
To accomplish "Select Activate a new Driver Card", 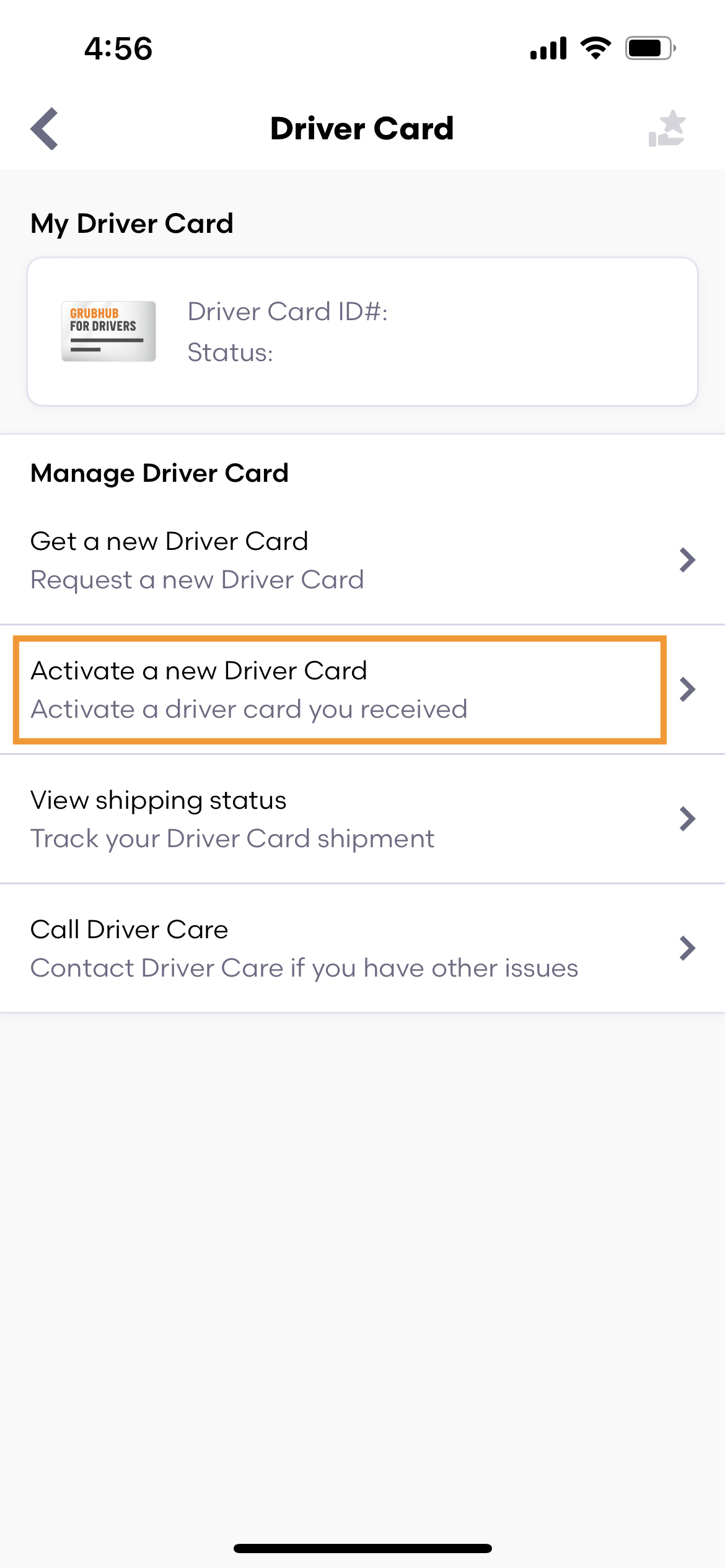I will [362, 689].
